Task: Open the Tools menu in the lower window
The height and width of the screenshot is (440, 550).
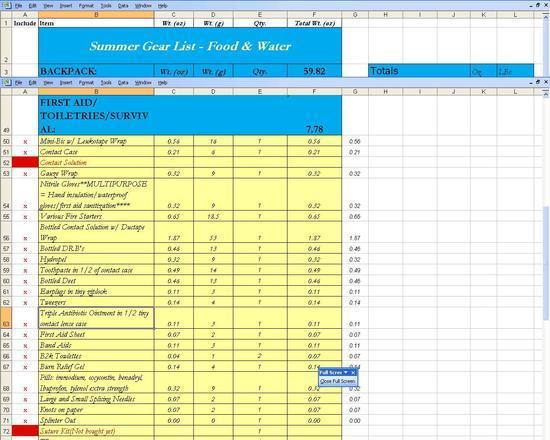Action: (x=106, y=82)
